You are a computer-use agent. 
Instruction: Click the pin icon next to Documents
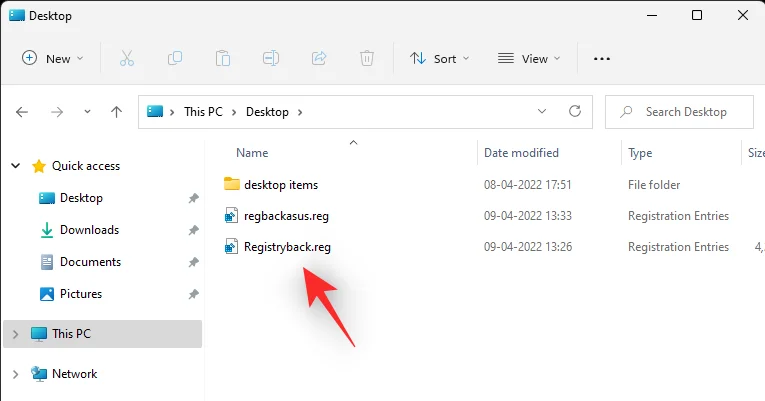tap(194, 262)
